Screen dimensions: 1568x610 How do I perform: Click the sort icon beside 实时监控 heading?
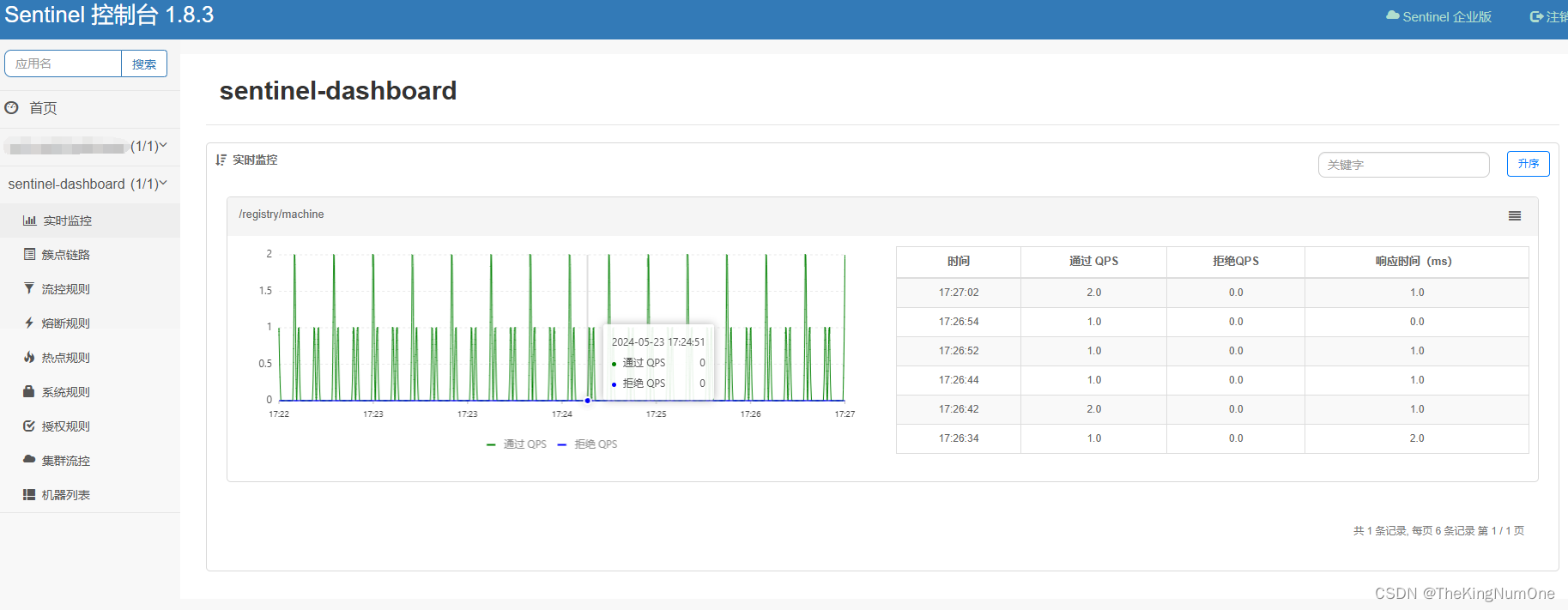click(x=221, y=160)
